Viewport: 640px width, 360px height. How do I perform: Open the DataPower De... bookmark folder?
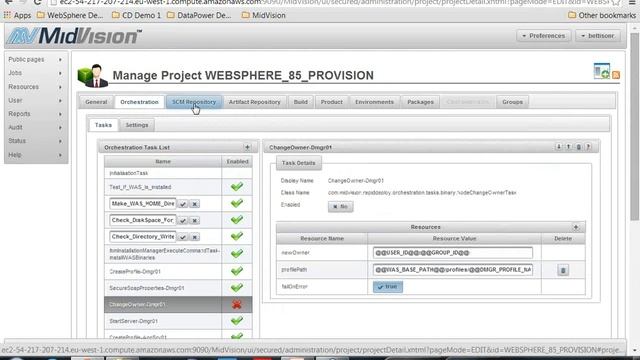[x=199, y=16]
